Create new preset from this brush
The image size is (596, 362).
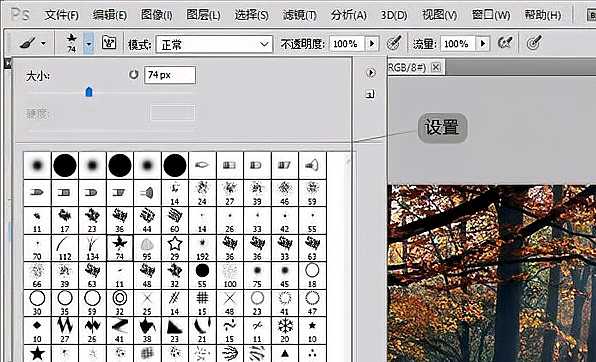pyautogui.click(x=370, y=94)
